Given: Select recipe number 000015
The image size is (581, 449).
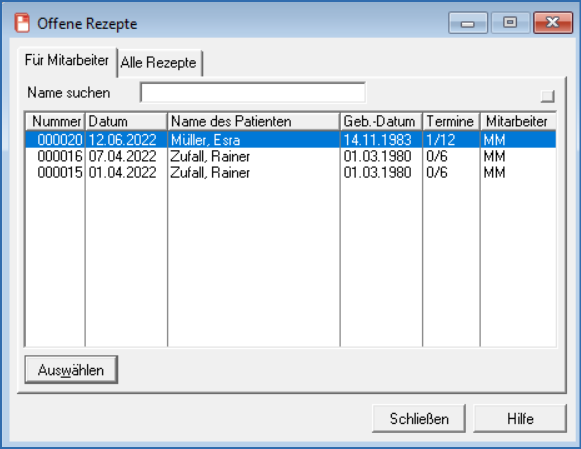Looking at the screenshot, I should [60, 173].
